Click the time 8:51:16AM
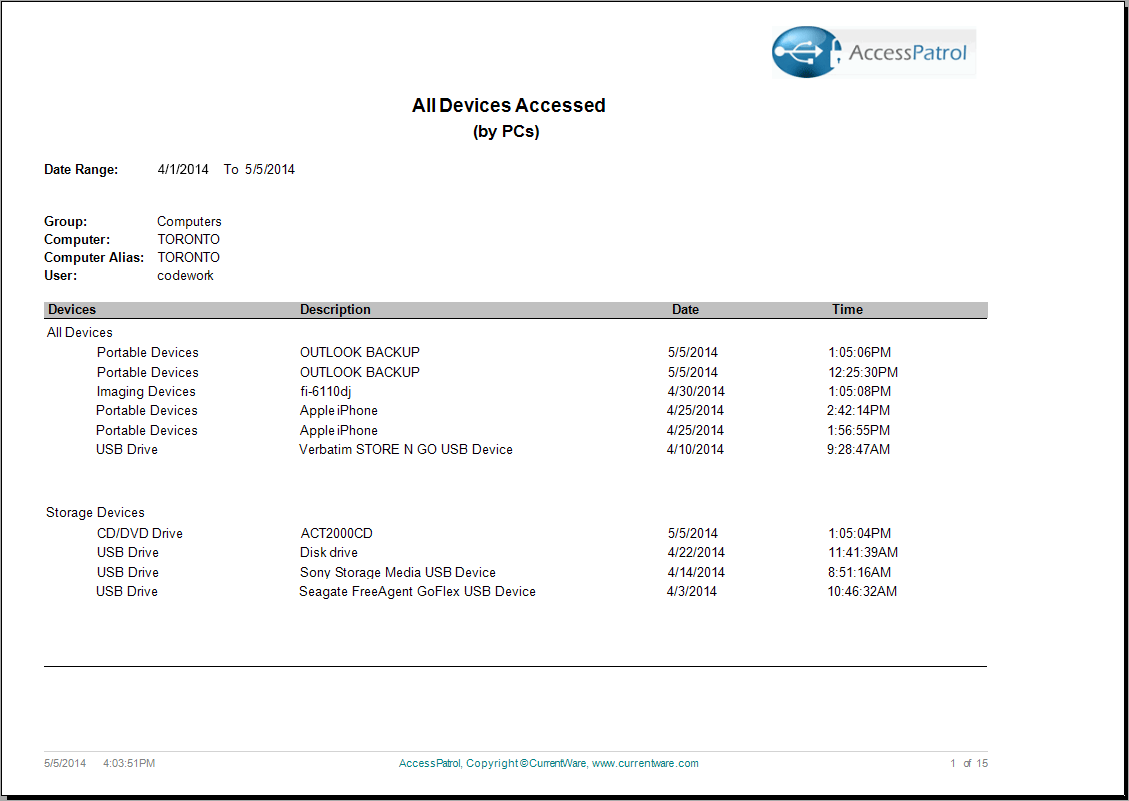The width and height of the screenshot is (1129, 801). pyautogui.click(x=860, y=572)
